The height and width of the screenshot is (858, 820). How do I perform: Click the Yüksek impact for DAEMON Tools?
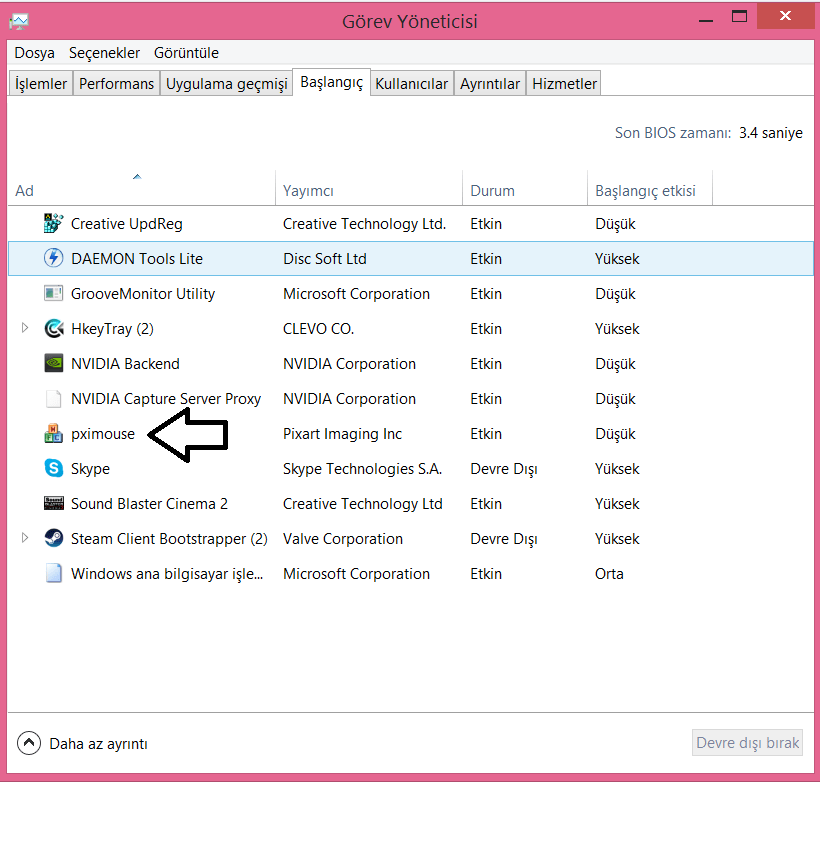pos(617,259)
